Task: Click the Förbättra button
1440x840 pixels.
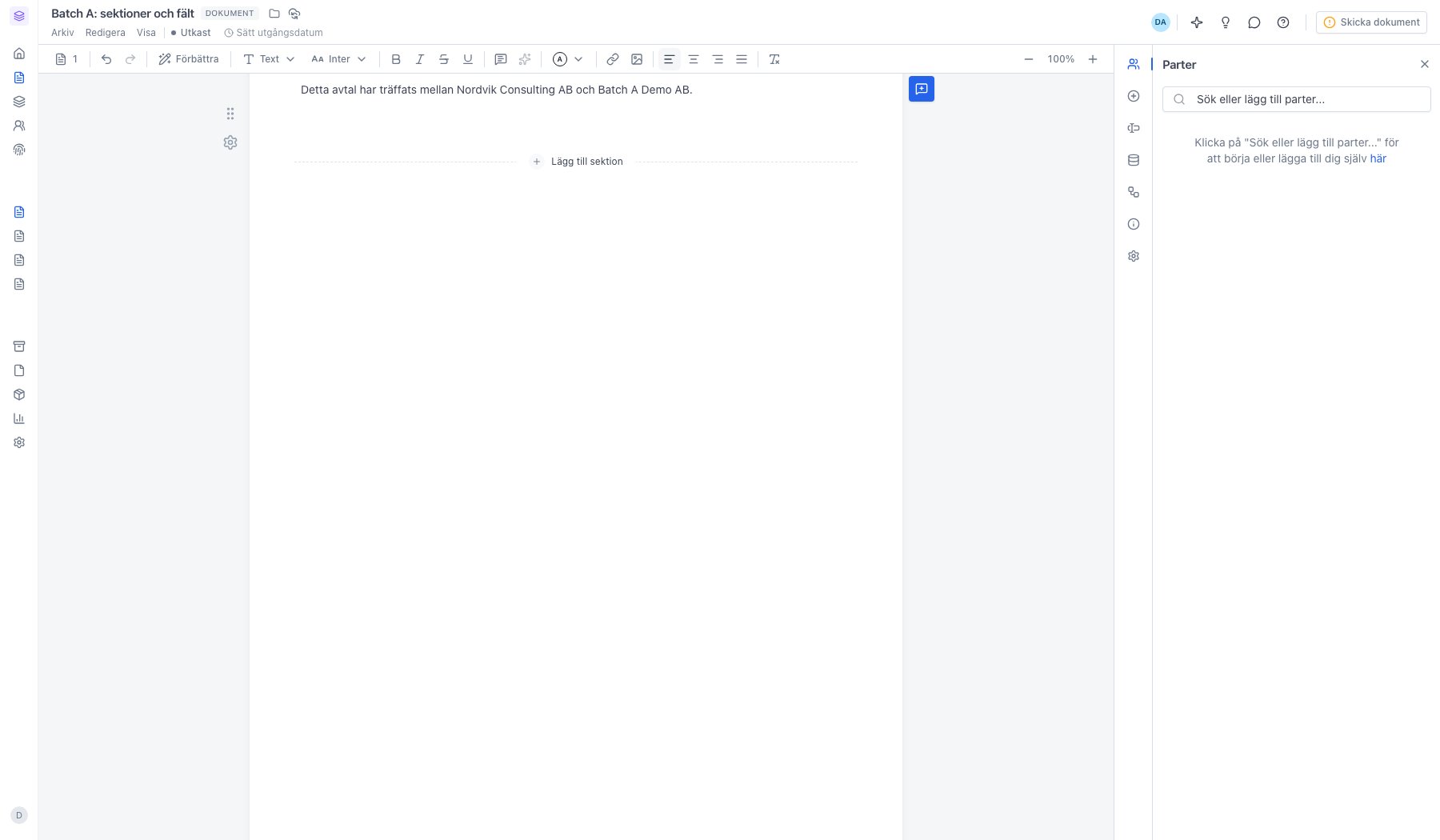Action: (189, 59)
